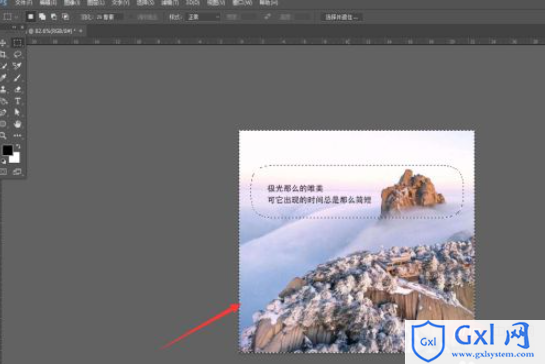Click the Intersect with Selection mode icon
The height and width of the screenshot is (364, 545).
pyautogui.click(x=65, y=17)
